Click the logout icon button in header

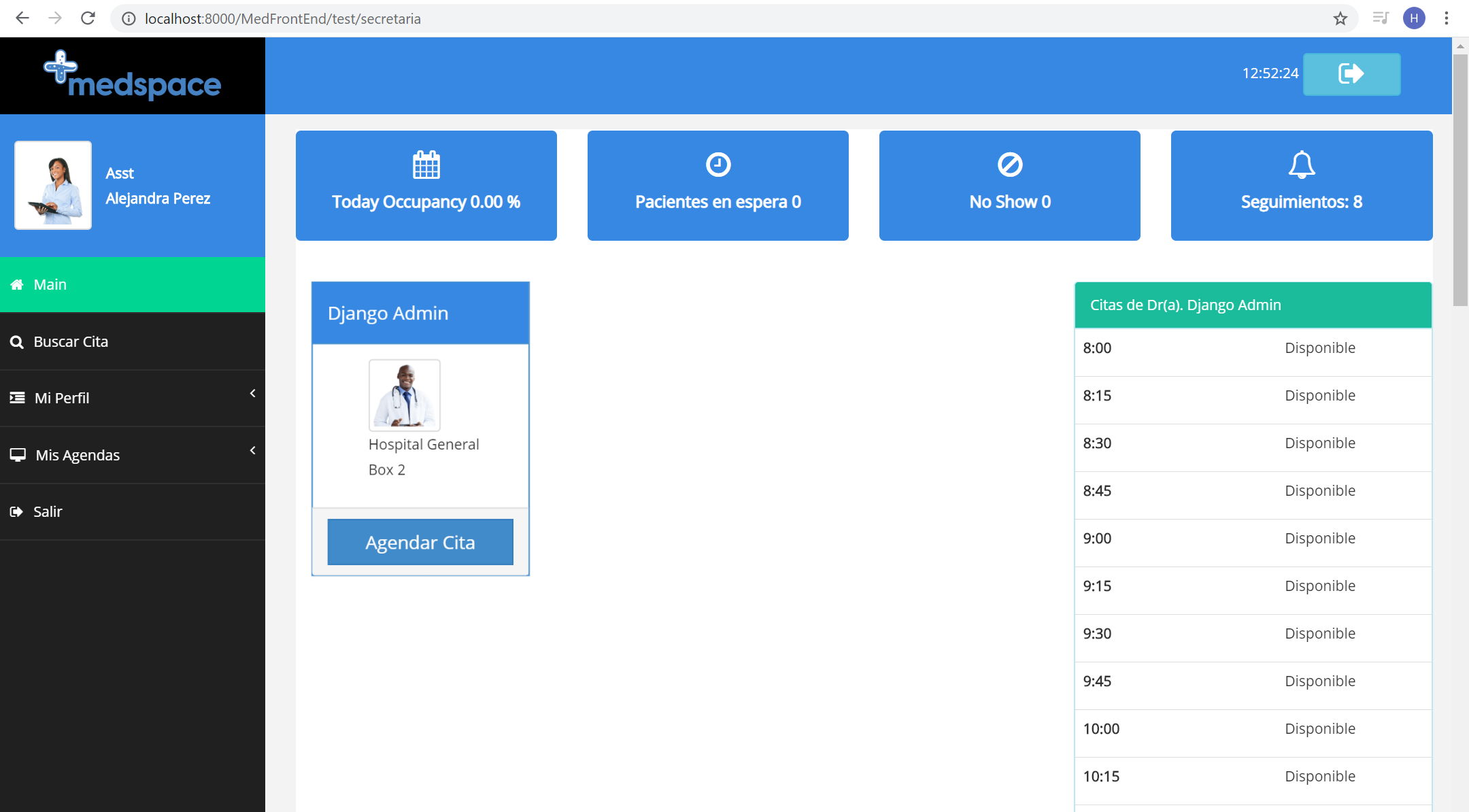pyautogui.click(x=1351, y=74)
